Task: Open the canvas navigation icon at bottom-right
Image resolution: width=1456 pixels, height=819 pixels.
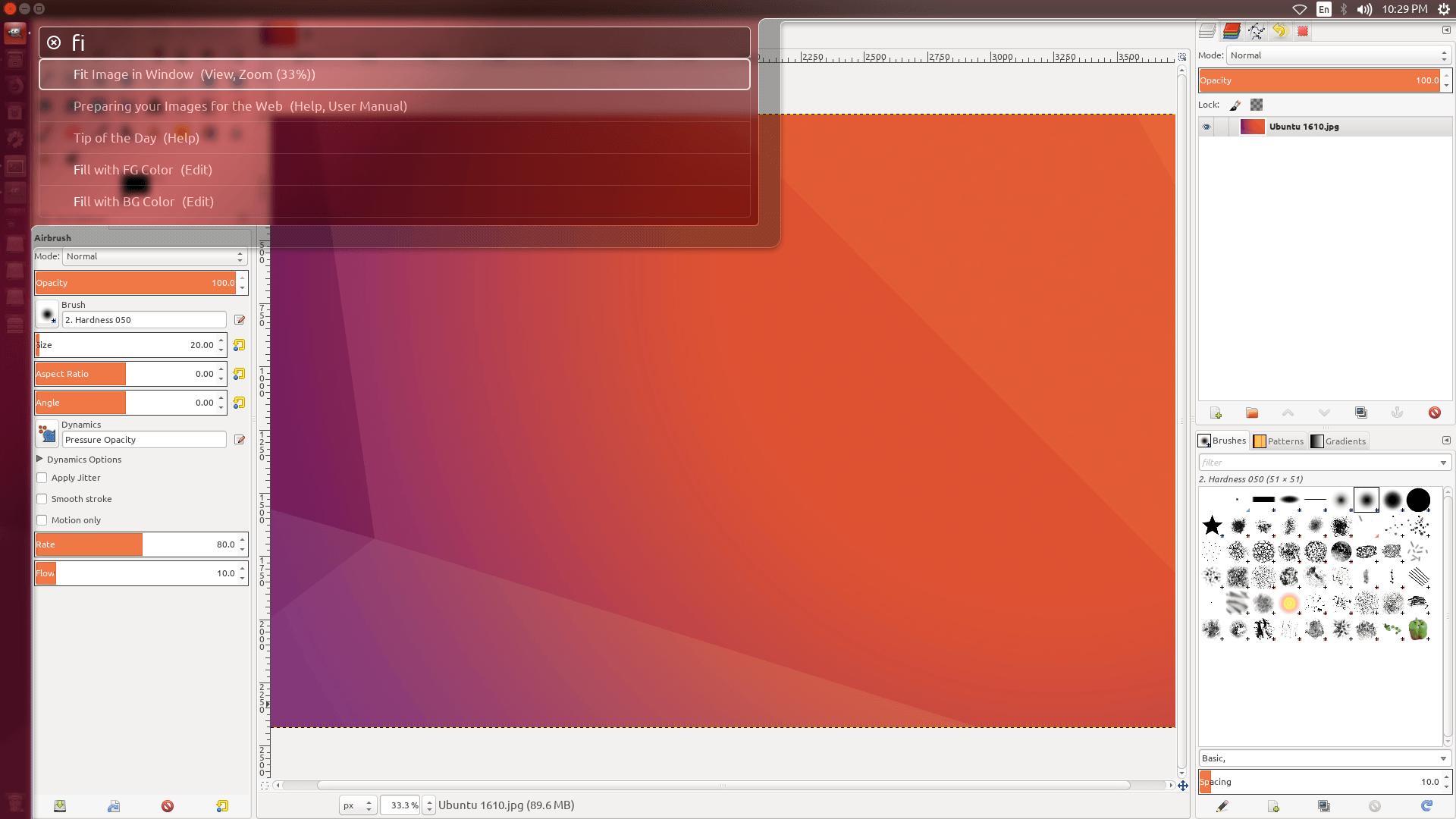Action: (1182, 786)
